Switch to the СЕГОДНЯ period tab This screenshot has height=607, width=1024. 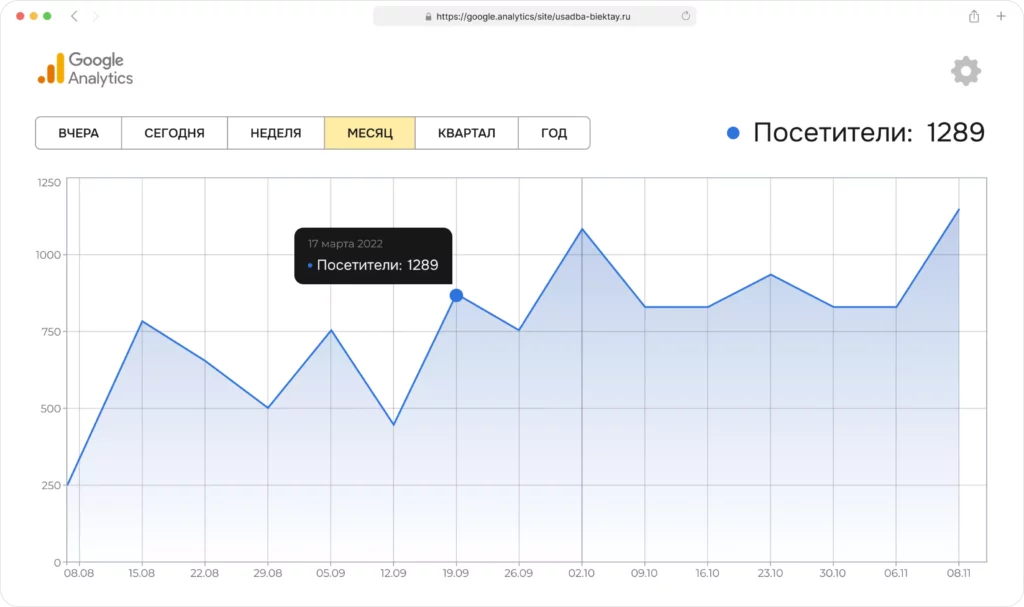click(x=174, y=133)
